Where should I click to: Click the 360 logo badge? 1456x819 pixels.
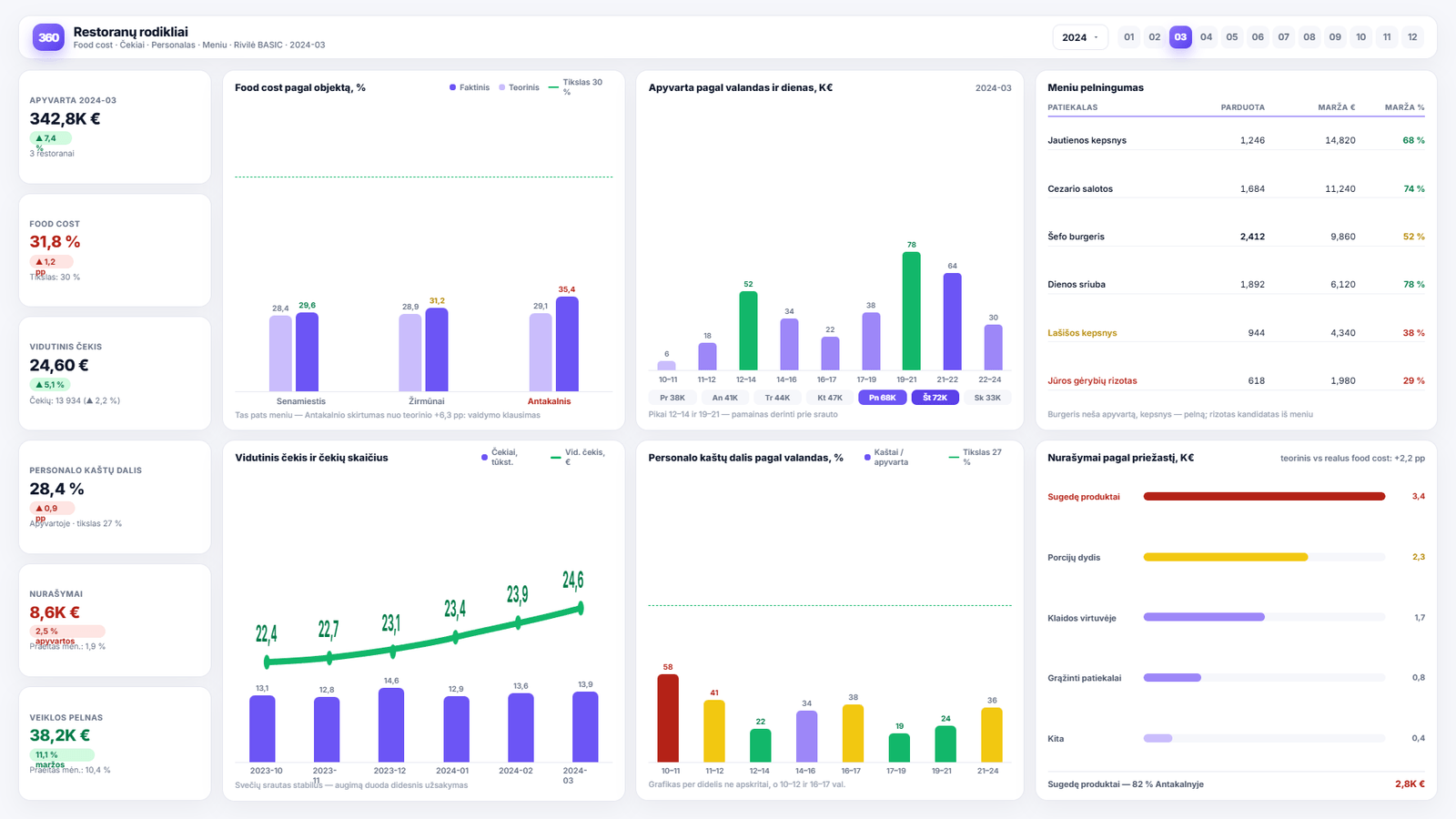pos(48,37)
